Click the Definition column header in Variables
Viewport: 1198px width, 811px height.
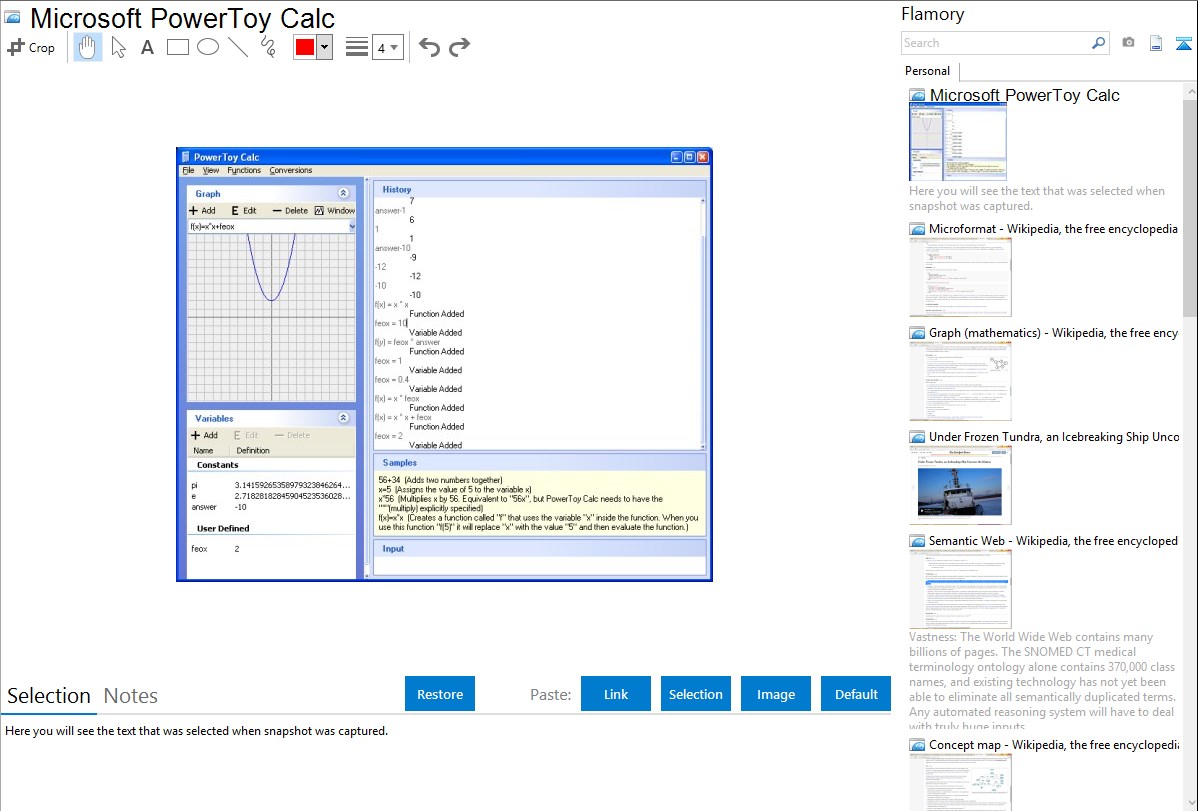tap(253, 450)
